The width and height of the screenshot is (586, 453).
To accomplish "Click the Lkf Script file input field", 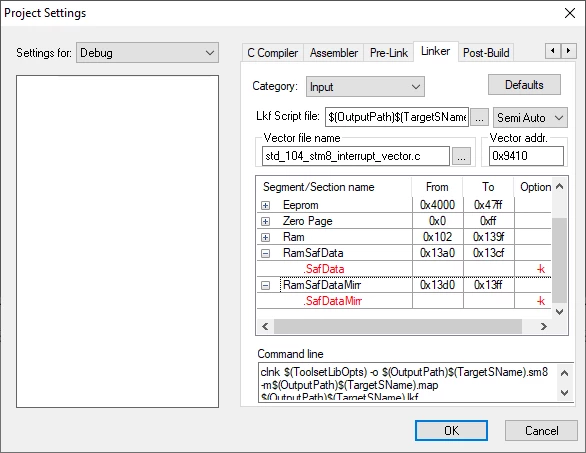I will point(397,117).
